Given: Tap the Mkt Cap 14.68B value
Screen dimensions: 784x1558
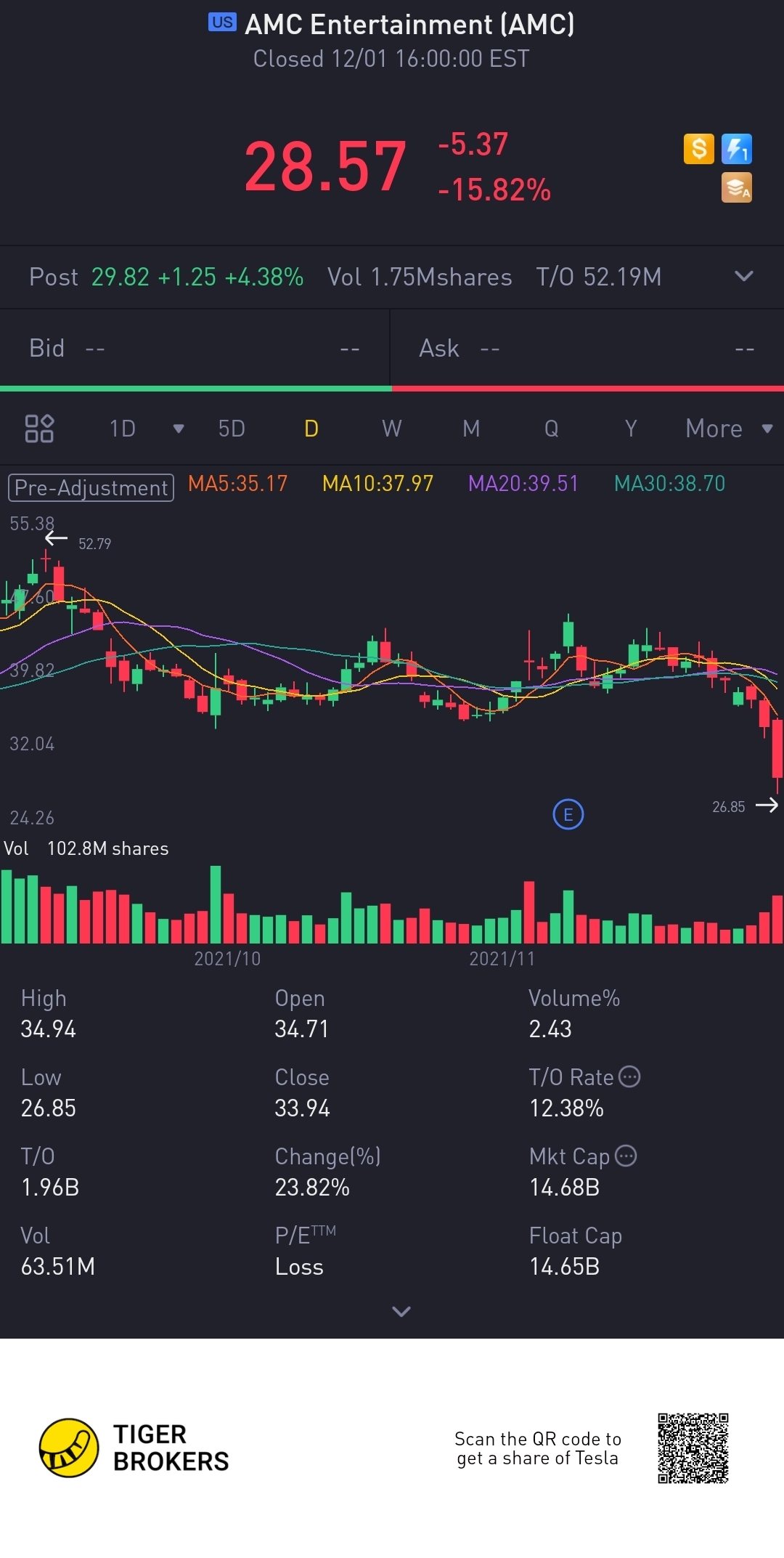Looking at the screenshot, I should [x=564, y=1188].
